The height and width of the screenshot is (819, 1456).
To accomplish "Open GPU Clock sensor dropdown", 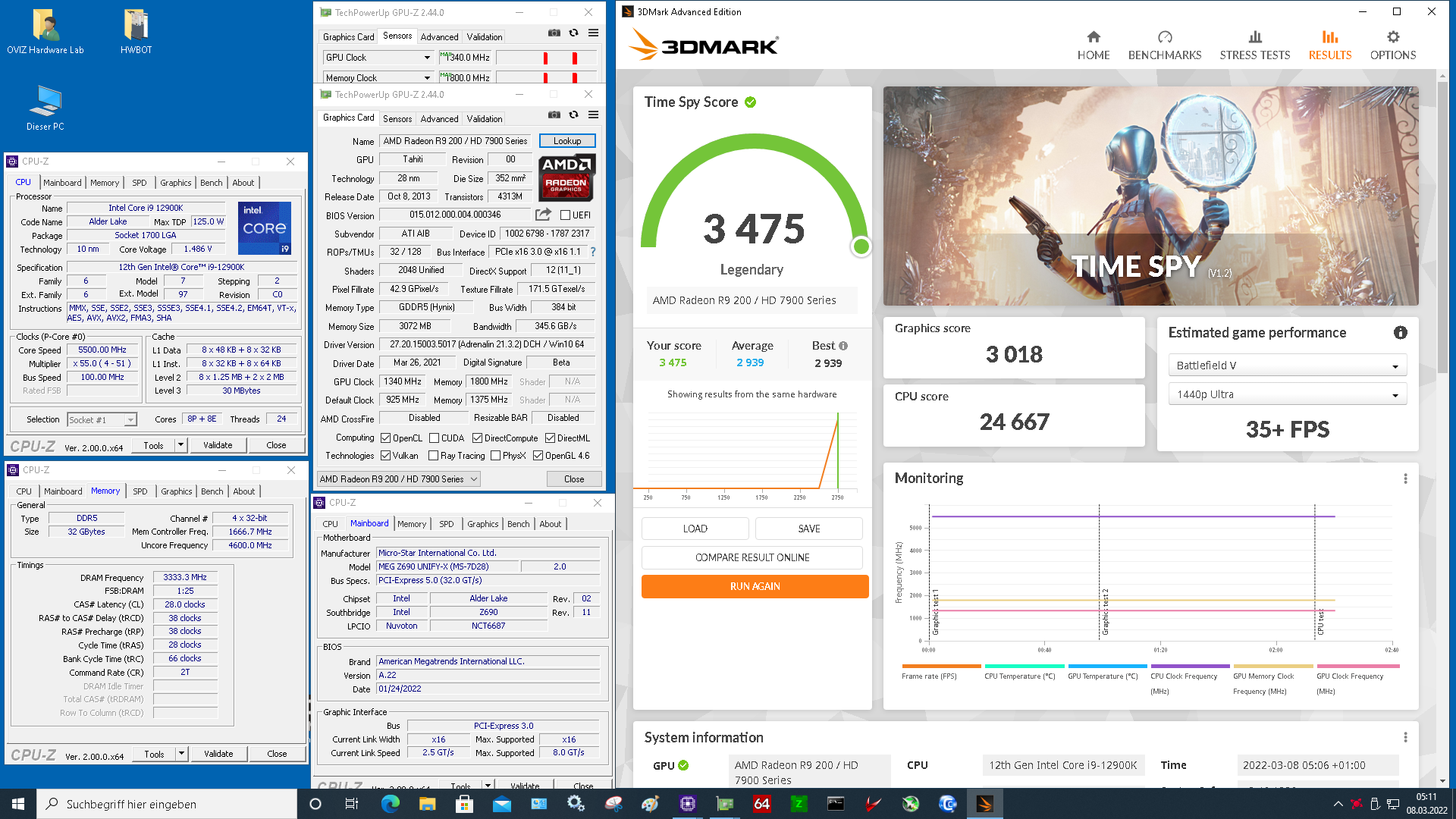I will 378,58.
